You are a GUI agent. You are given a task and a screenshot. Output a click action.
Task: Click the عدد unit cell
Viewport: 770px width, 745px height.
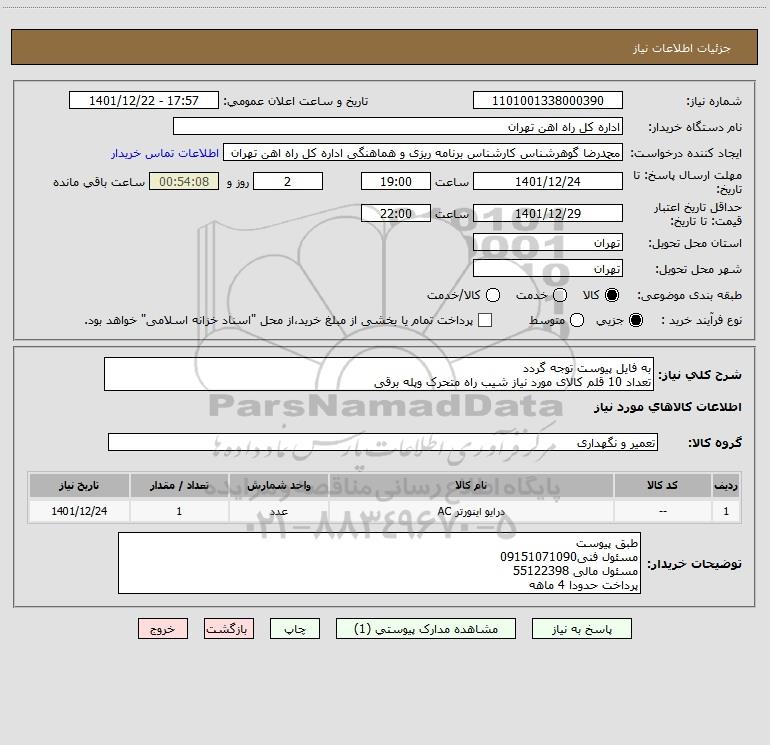pos(278,511)
